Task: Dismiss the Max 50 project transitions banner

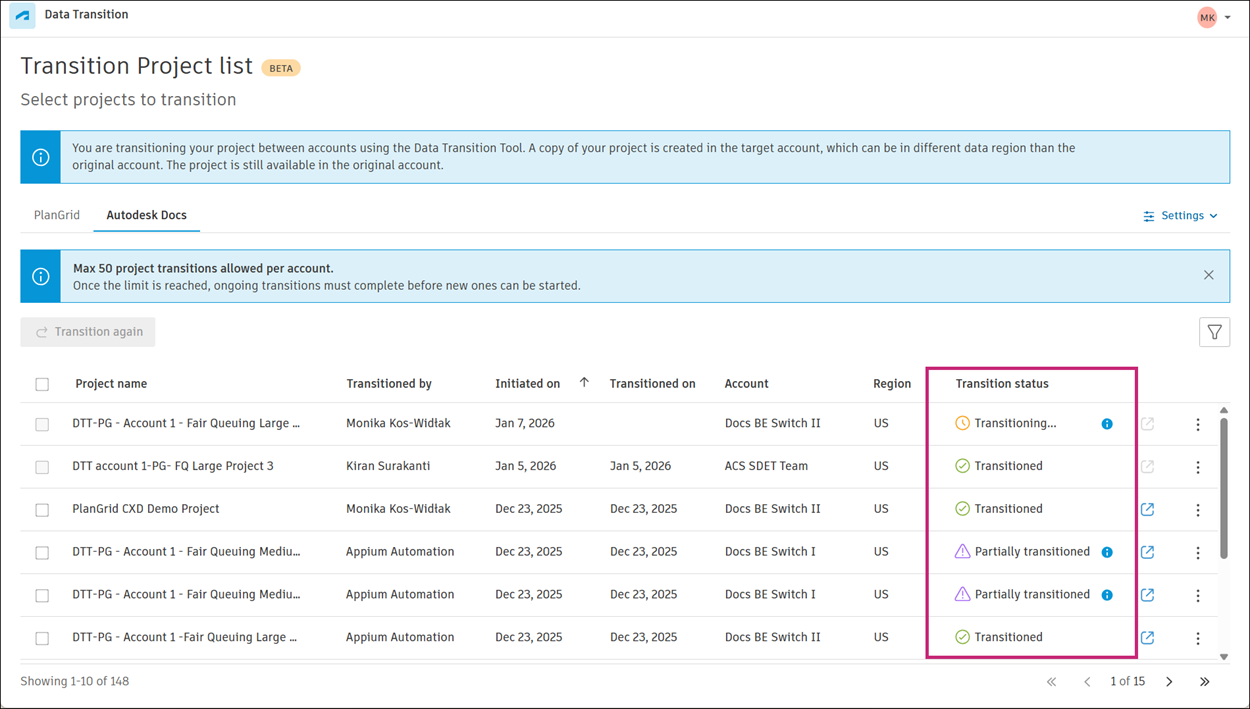Action: point(1209,275)
